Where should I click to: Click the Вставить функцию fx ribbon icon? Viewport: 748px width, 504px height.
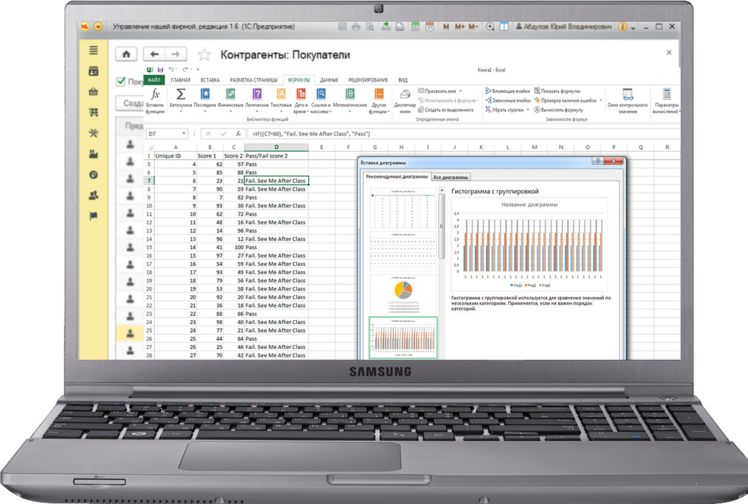155,94
